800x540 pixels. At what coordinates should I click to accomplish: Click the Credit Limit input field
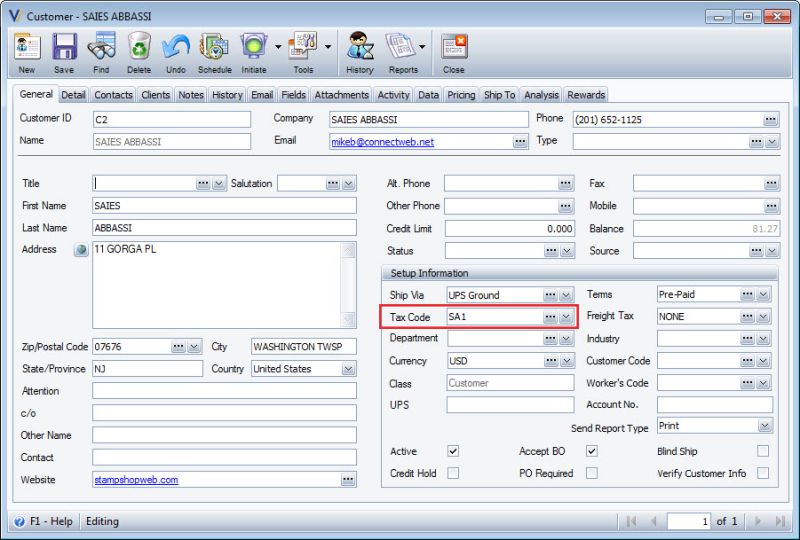510,229
